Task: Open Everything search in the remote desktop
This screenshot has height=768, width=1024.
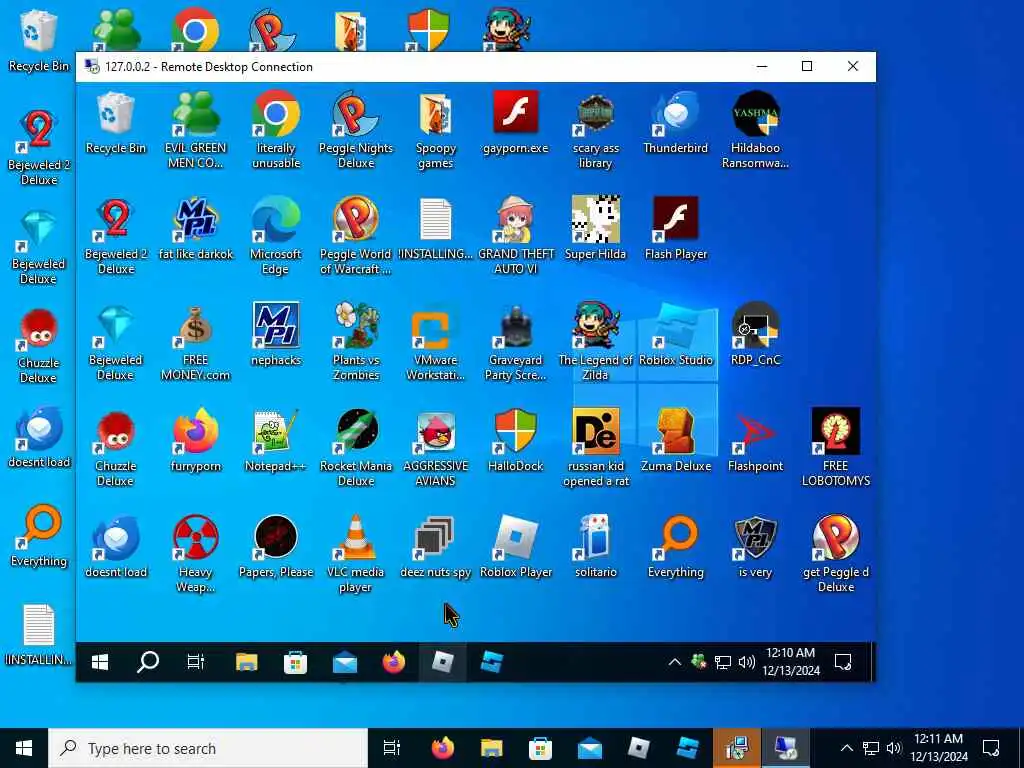Action: pos(675,537)
